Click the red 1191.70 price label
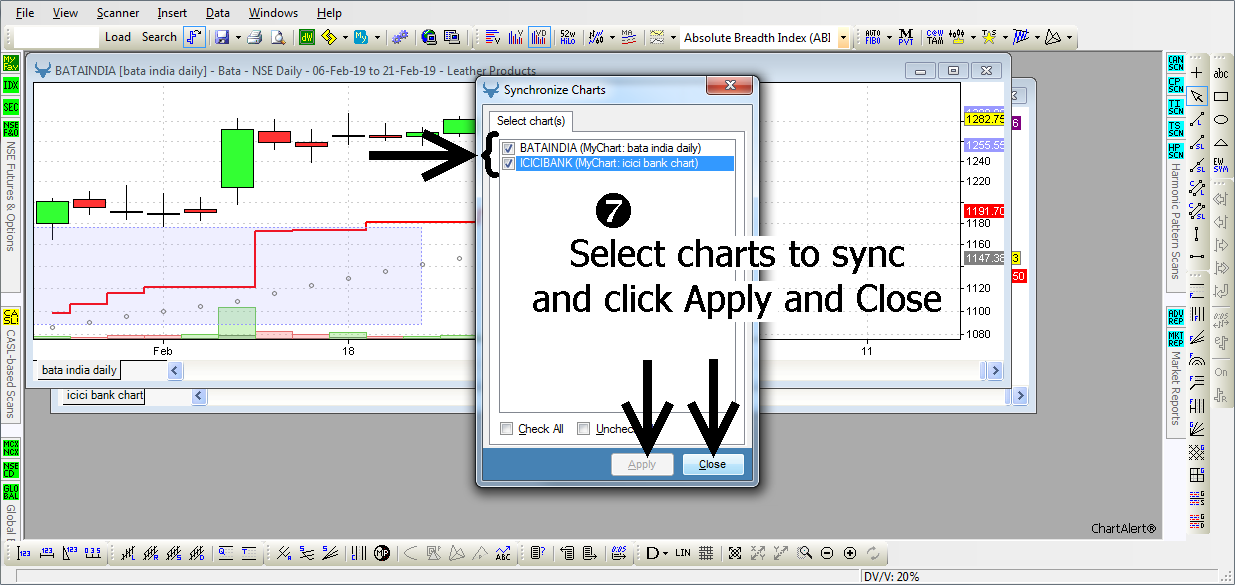Image resolution: width=1235 pixels, height=585 pixels. pos(984,211)
